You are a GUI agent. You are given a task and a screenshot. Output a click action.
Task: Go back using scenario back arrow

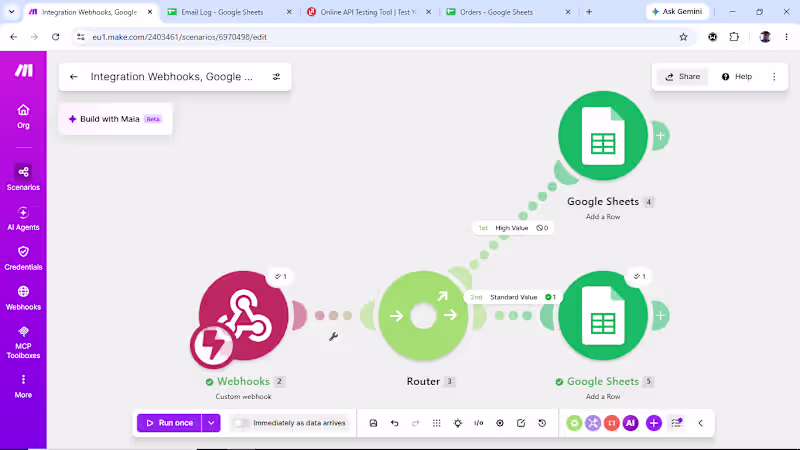pos(73,77)
